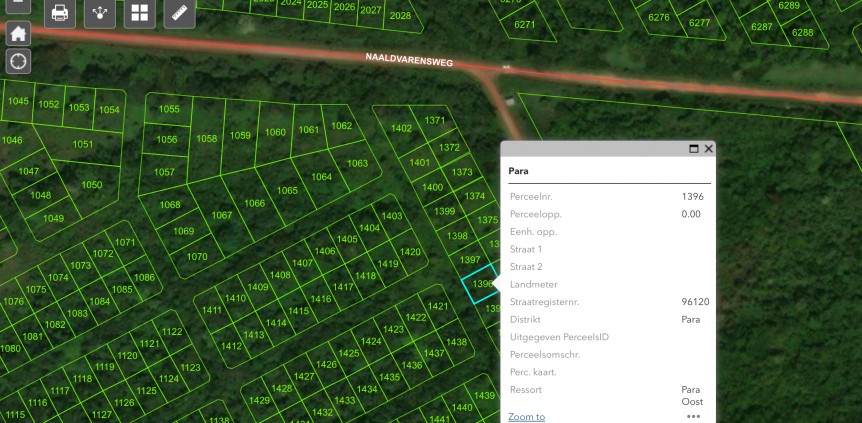The height and width of the screenshot is (423, 862).
Task: Click the Zoom to link
Action: point(527,417)
